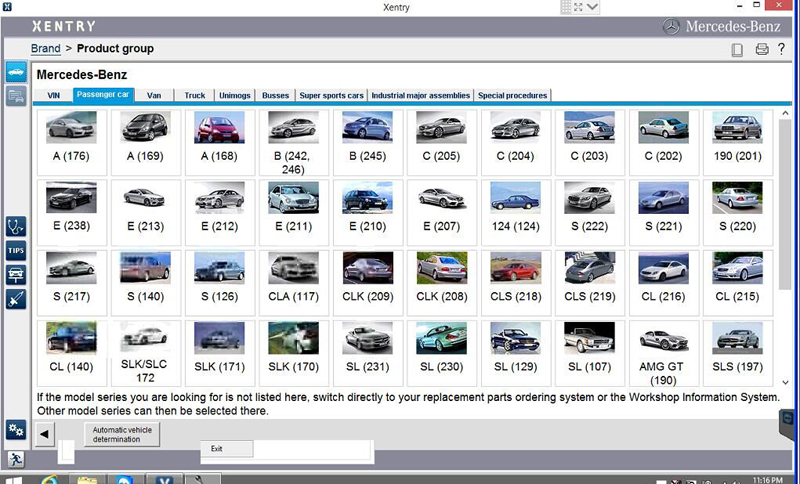Open the C (203) tile

pyautogui.click(x=589, y=142)
